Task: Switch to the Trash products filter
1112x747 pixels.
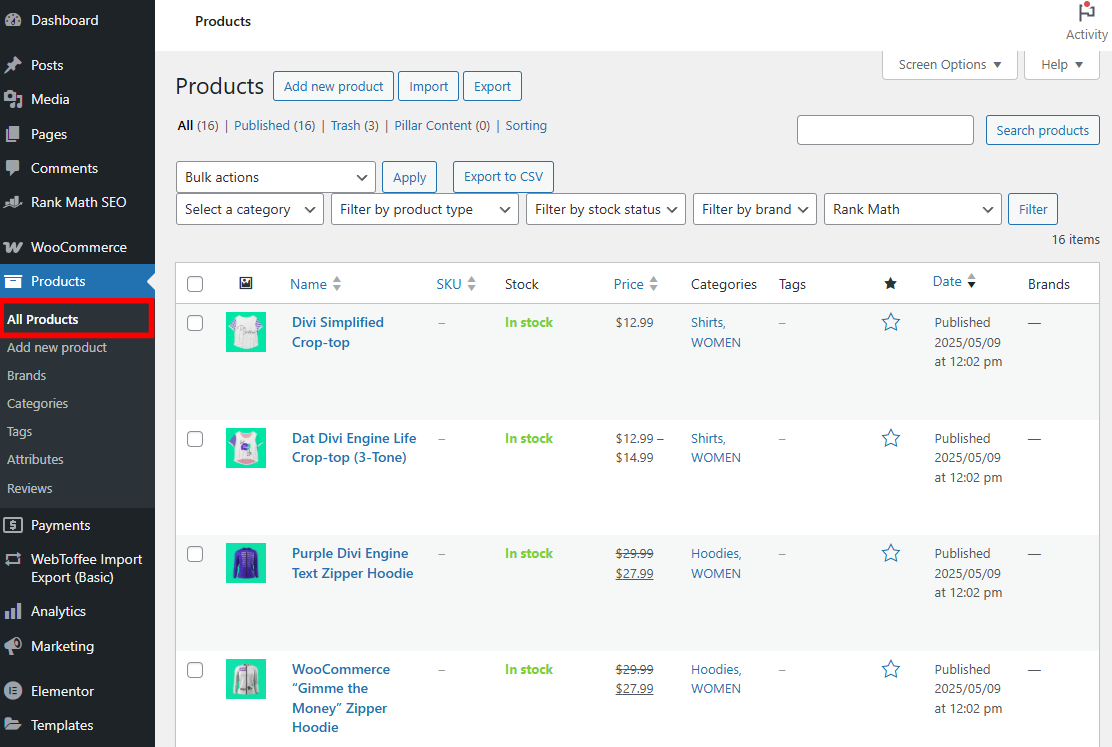Action: tap(344, 125)
